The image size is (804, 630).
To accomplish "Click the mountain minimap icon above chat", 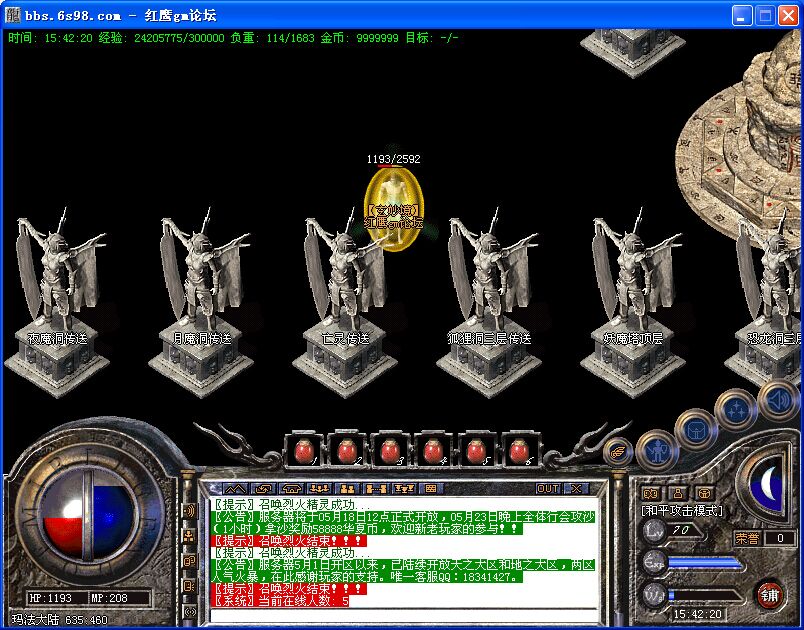I will point(235,489).
